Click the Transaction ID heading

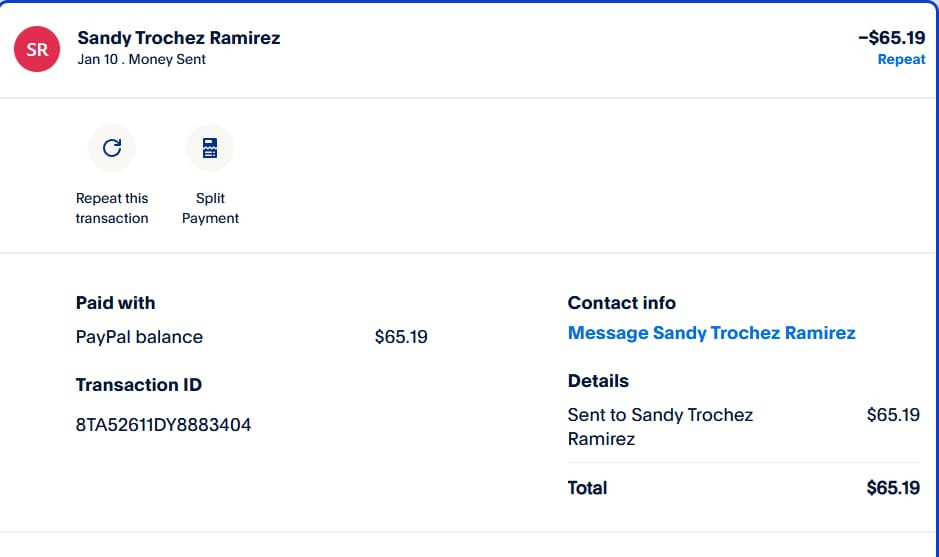(139, 385)
